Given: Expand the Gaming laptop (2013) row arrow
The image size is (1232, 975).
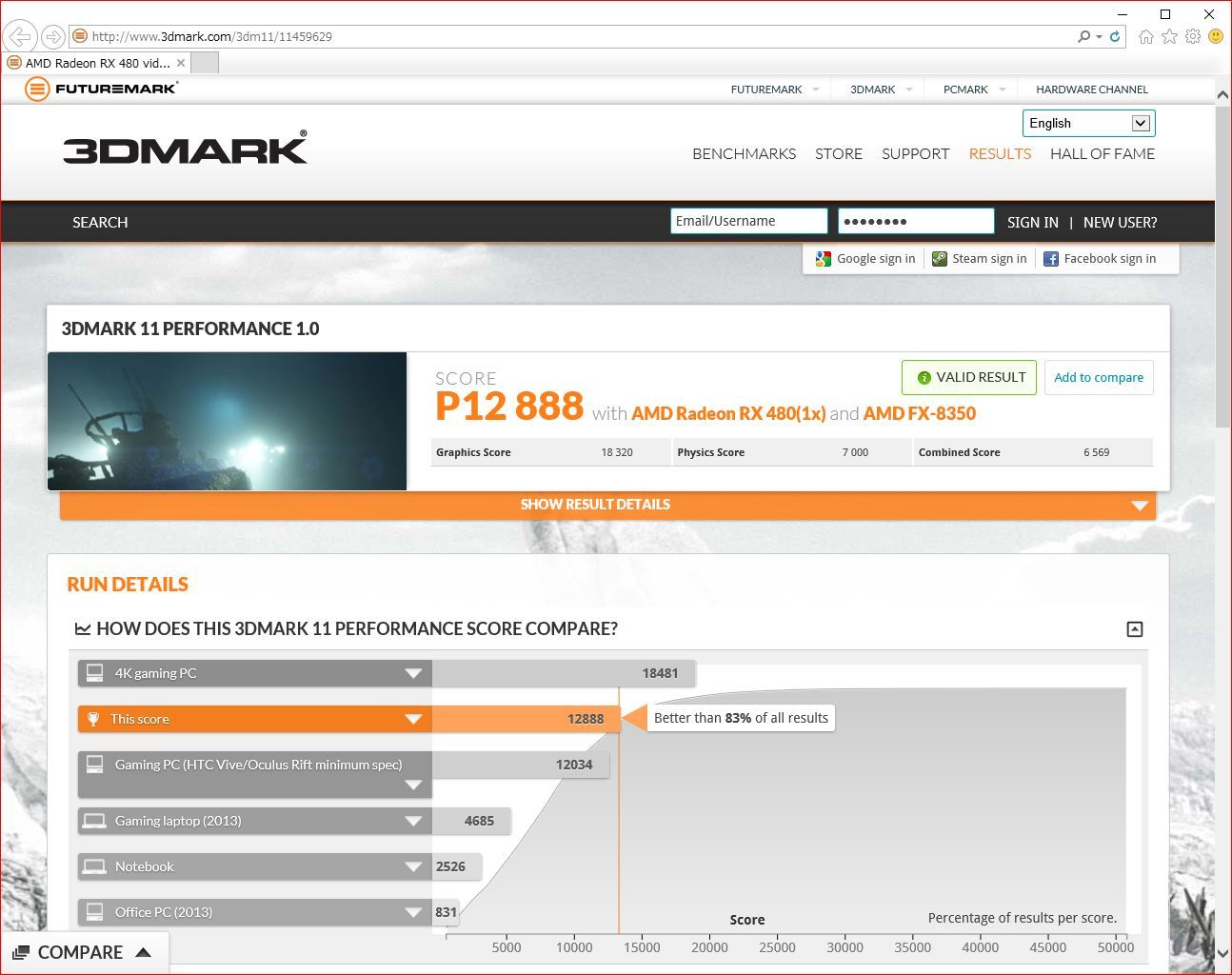Looking at the screenshot, I should click(413, 821).
